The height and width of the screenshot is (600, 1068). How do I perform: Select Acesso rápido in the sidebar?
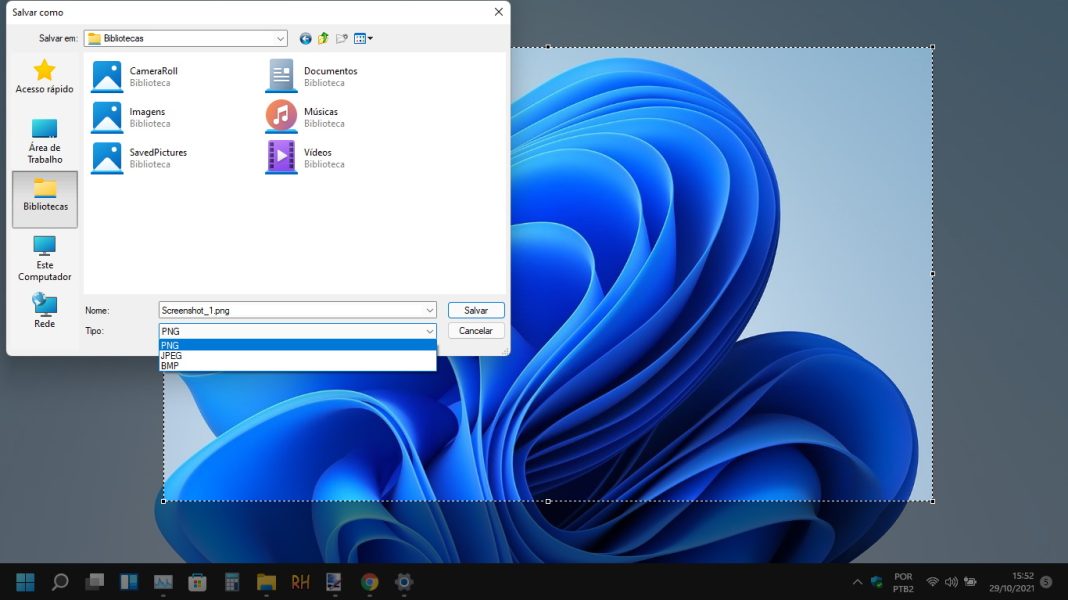point(44,78)
